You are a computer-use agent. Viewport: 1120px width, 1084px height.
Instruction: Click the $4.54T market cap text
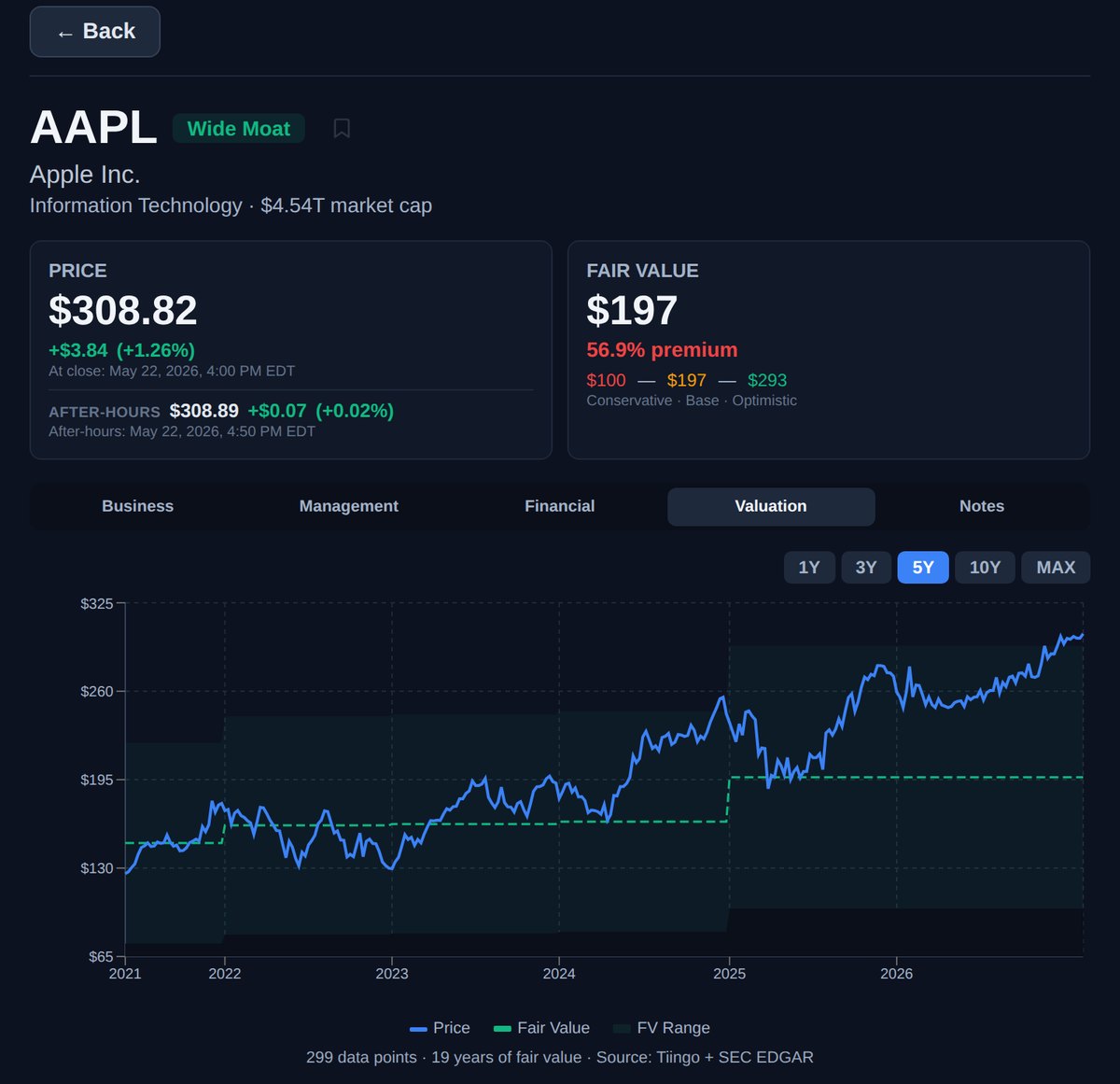(346, 205)
